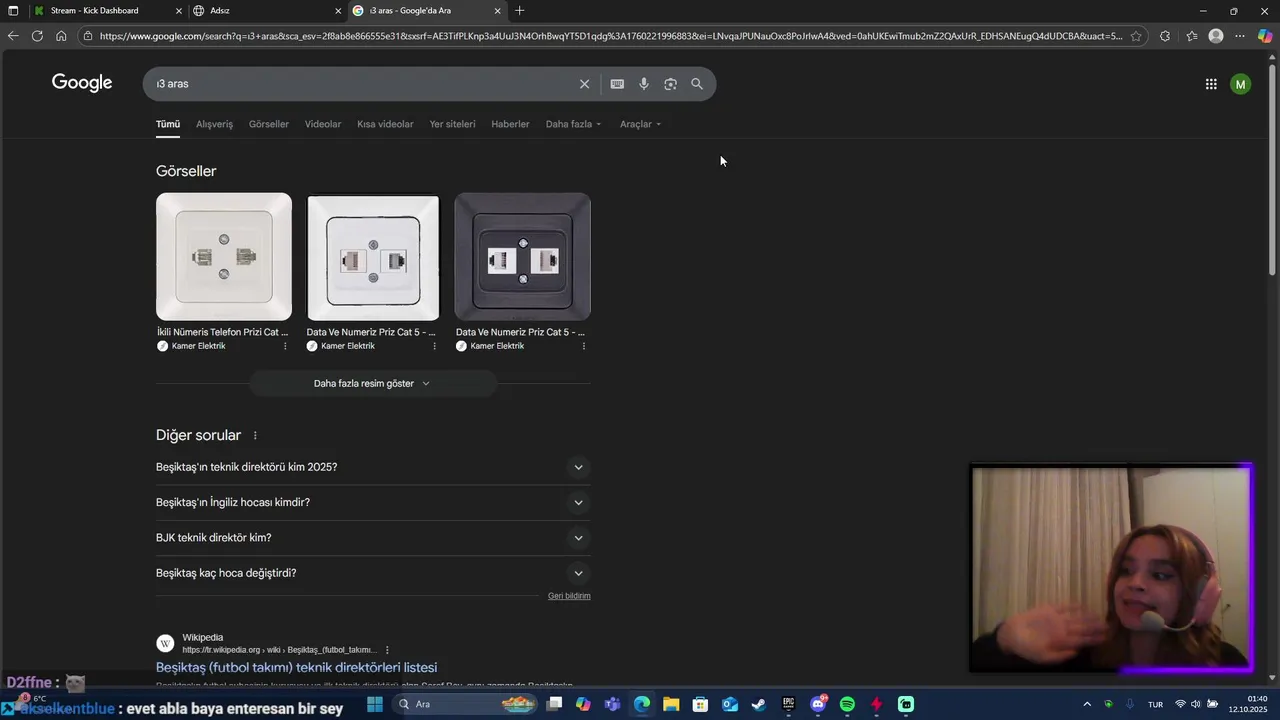Click the browser address bar URL
1280x720 pixels.
coord(610,36)
